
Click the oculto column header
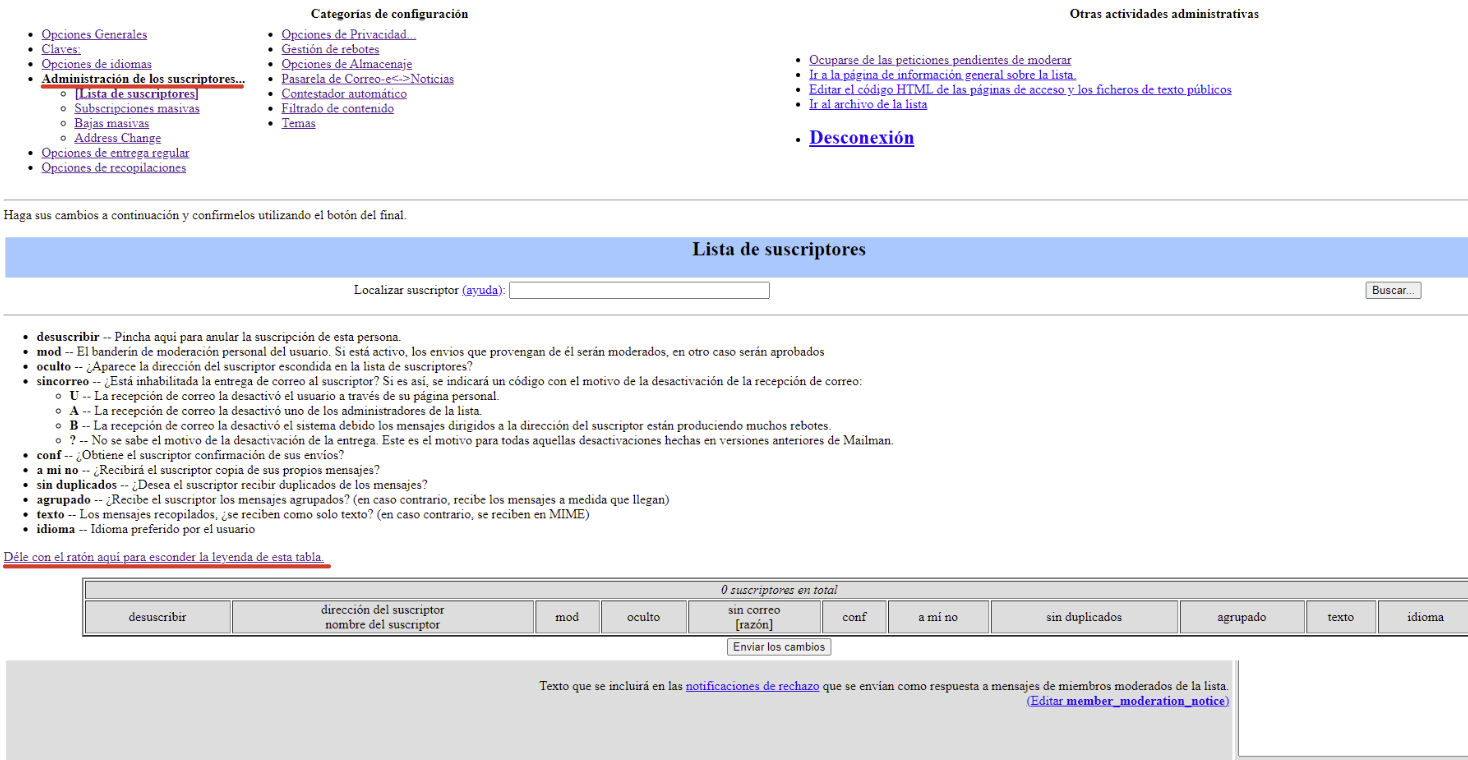(644, 617)
